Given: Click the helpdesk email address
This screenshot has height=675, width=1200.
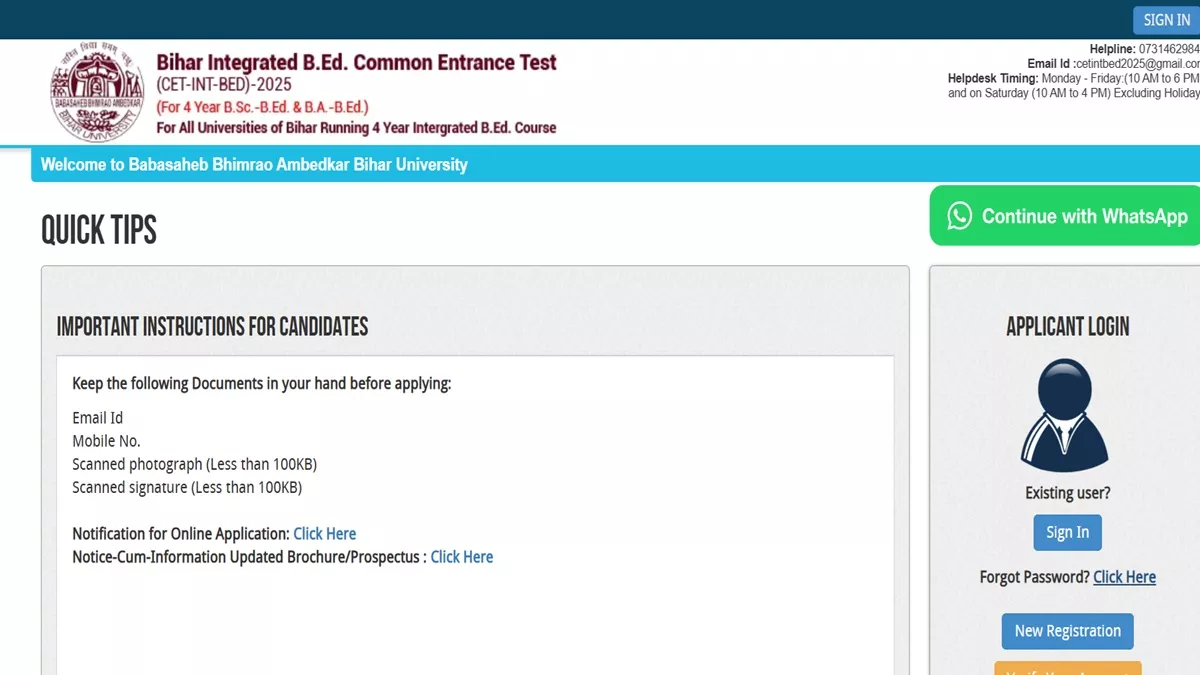Looking at the screenshot, I should [1137, 64].
